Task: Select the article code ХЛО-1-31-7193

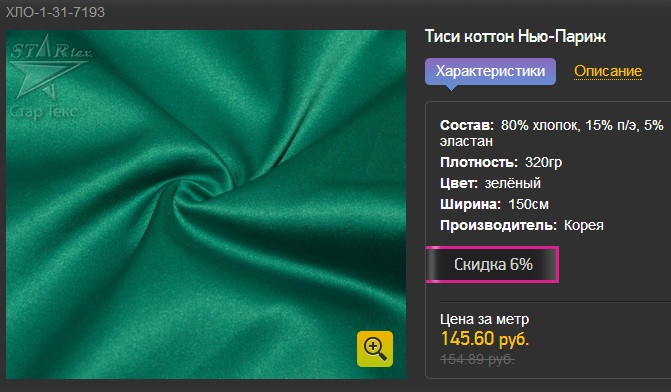Action: (x=55, y=12)
